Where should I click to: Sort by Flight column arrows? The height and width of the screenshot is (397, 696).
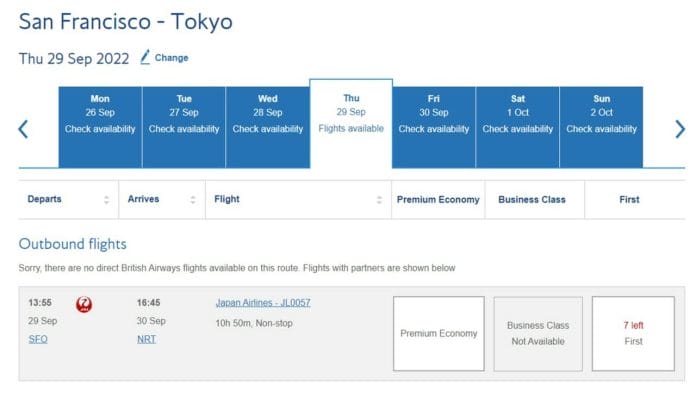pos(379,200)
